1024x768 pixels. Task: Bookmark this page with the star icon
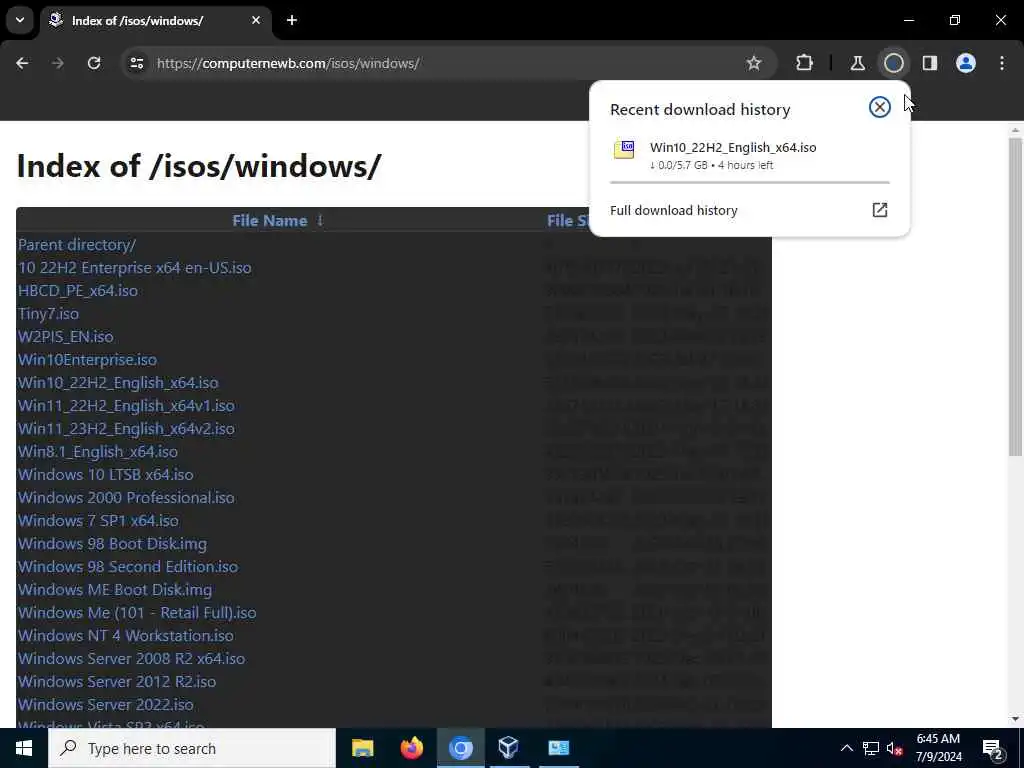point(754,63)
